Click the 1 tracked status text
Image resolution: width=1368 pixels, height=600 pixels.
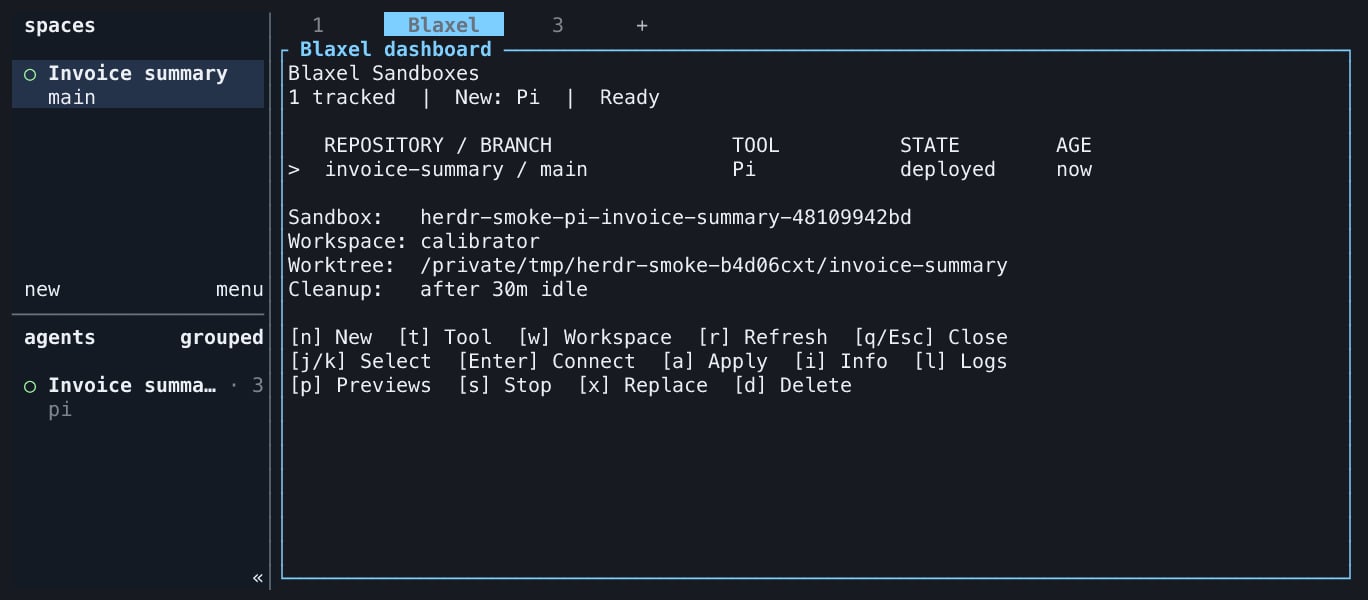click(x=342, y=98)
